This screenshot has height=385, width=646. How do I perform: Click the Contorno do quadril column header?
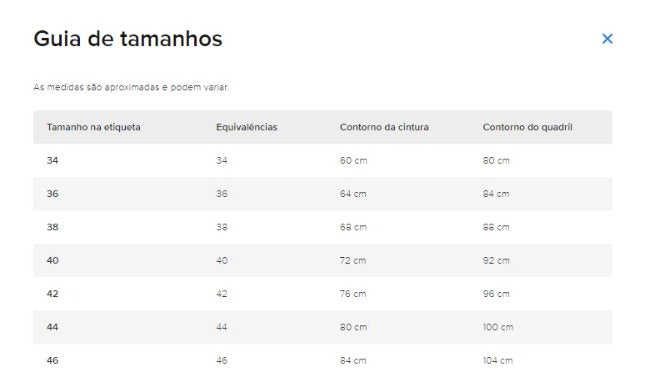pos(527,127)
